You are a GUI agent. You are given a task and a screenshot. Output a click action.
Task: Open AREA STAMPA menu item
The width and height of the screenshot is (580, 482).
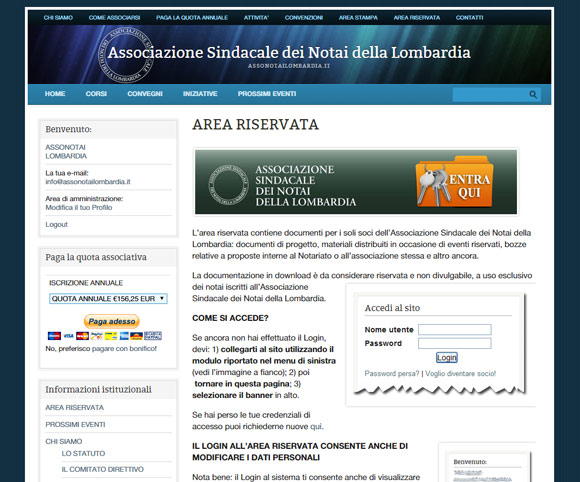[x=358, y=18]
